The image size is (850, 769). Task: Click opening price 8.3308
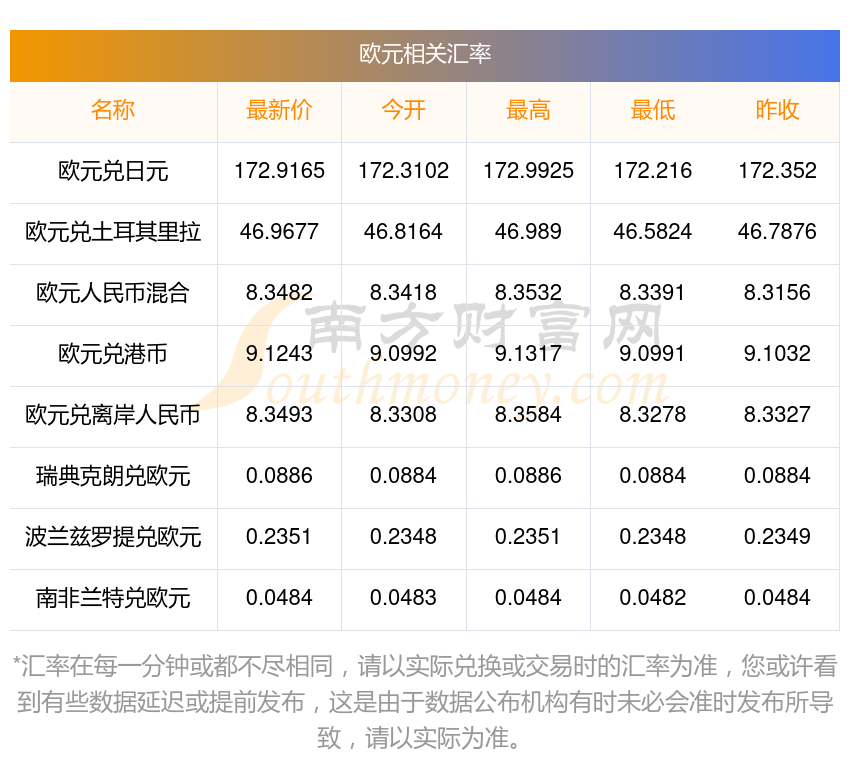click(403, 415)
